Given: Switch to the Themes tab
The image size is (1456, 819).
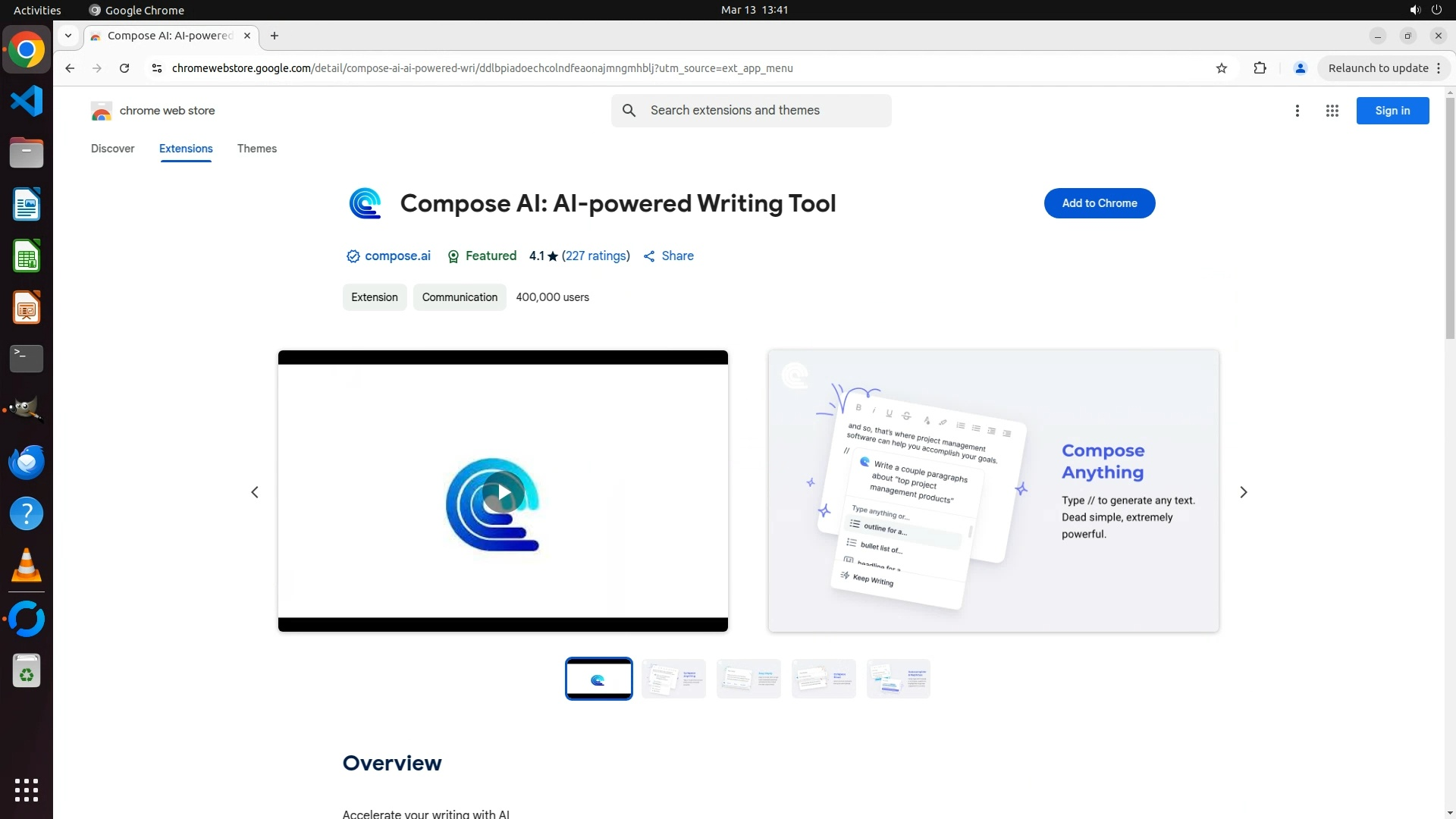Looking at the screenshot, I should click(256, 149).
